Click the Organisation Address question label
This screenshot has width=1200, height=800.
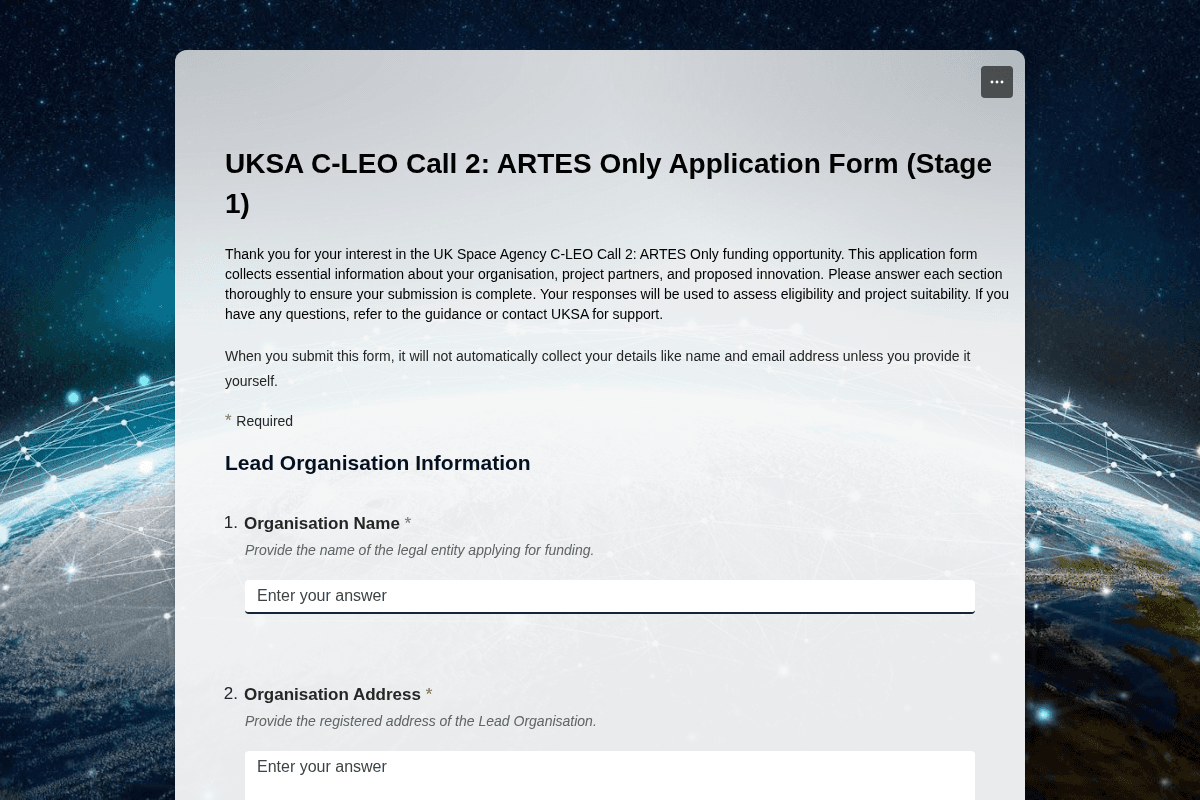pyautogui.click(x=333, y=694)
